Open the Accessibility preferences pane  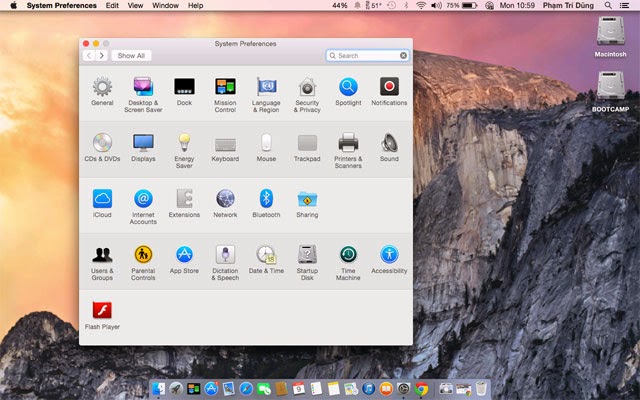pyautogui.click(x=389, y=259)
